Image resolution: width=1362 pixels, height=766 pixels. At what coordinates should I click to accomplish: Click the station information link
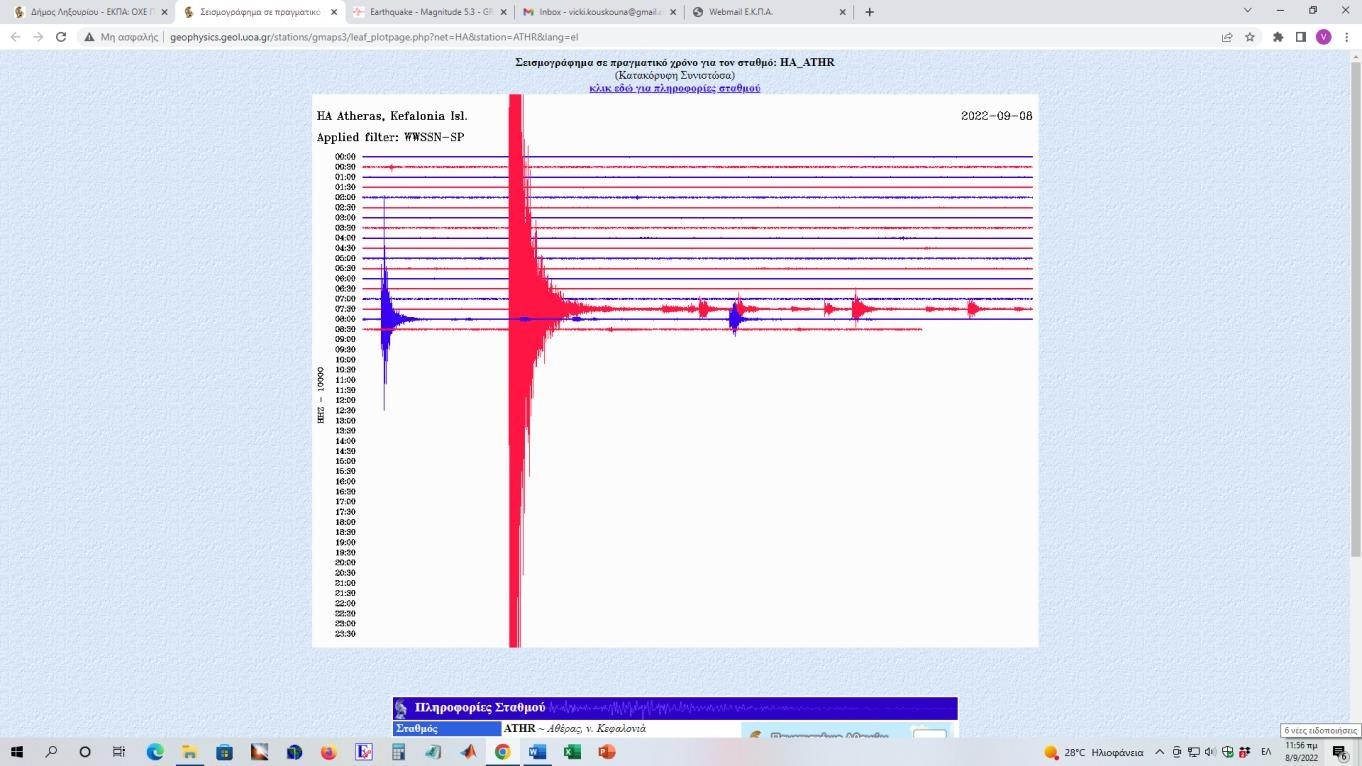(674, 88)
